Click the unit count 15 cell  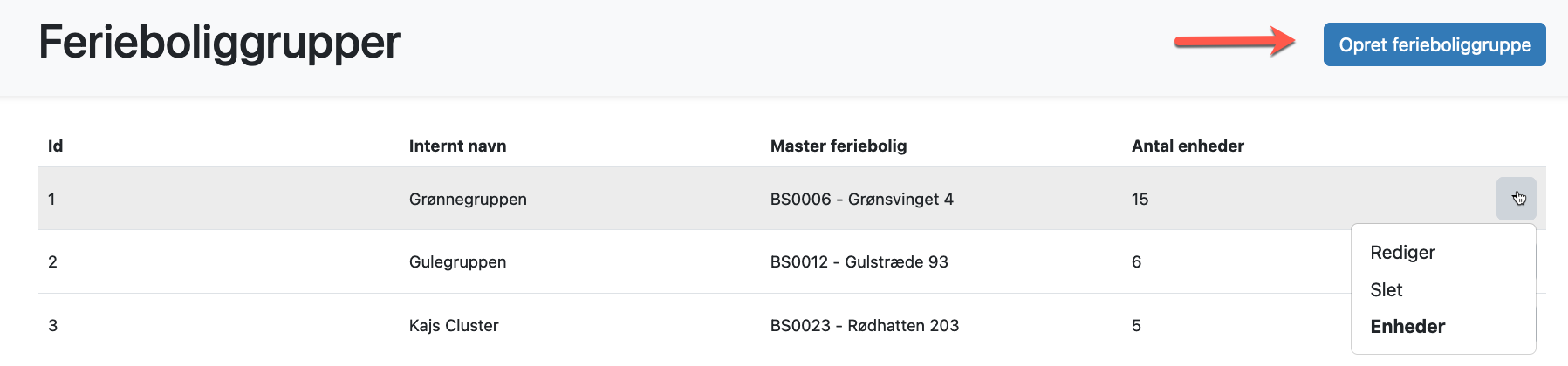(1140, 199)
